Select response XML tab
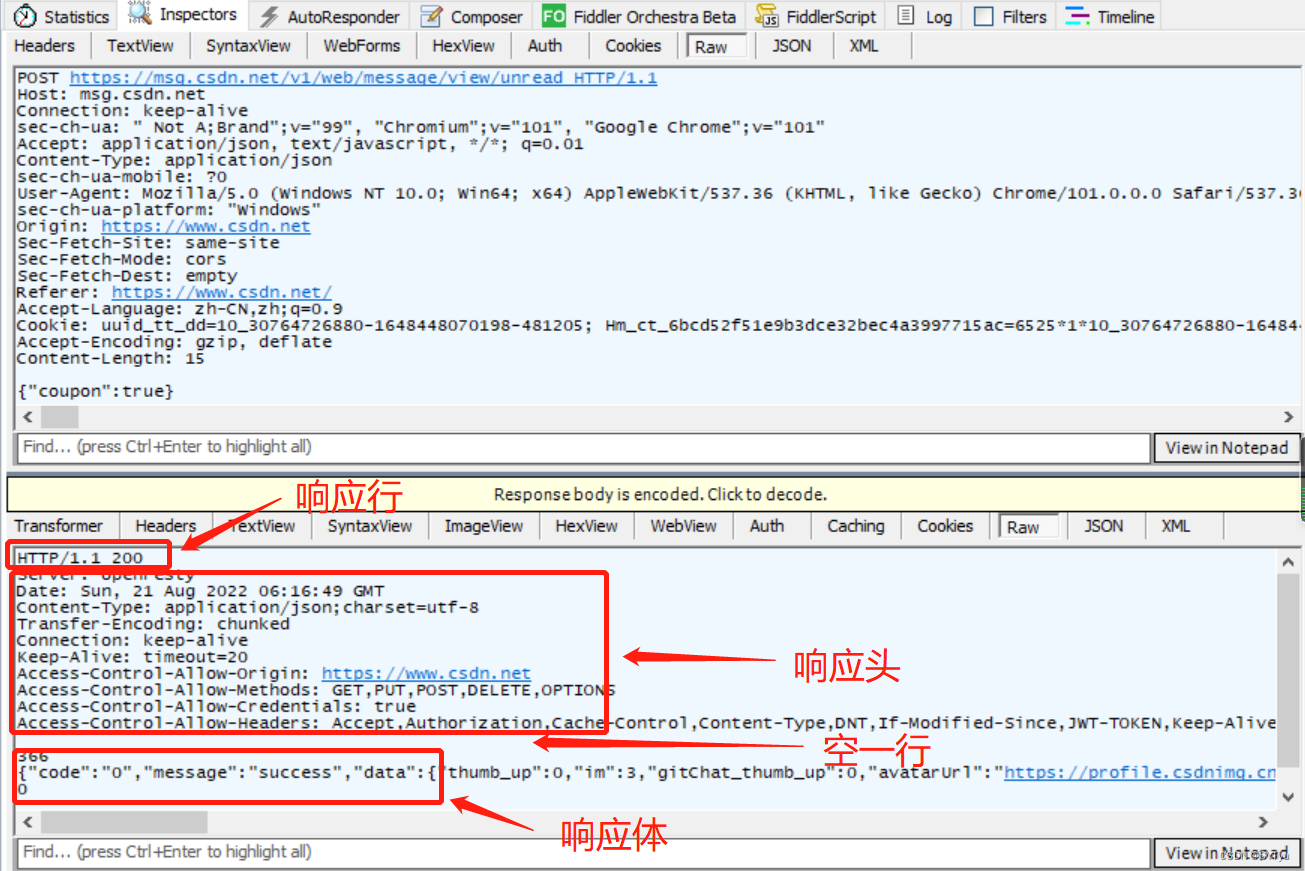The height and width of the screenshot is (871, 1305). pyautogui.click(x=1176, y=526)
